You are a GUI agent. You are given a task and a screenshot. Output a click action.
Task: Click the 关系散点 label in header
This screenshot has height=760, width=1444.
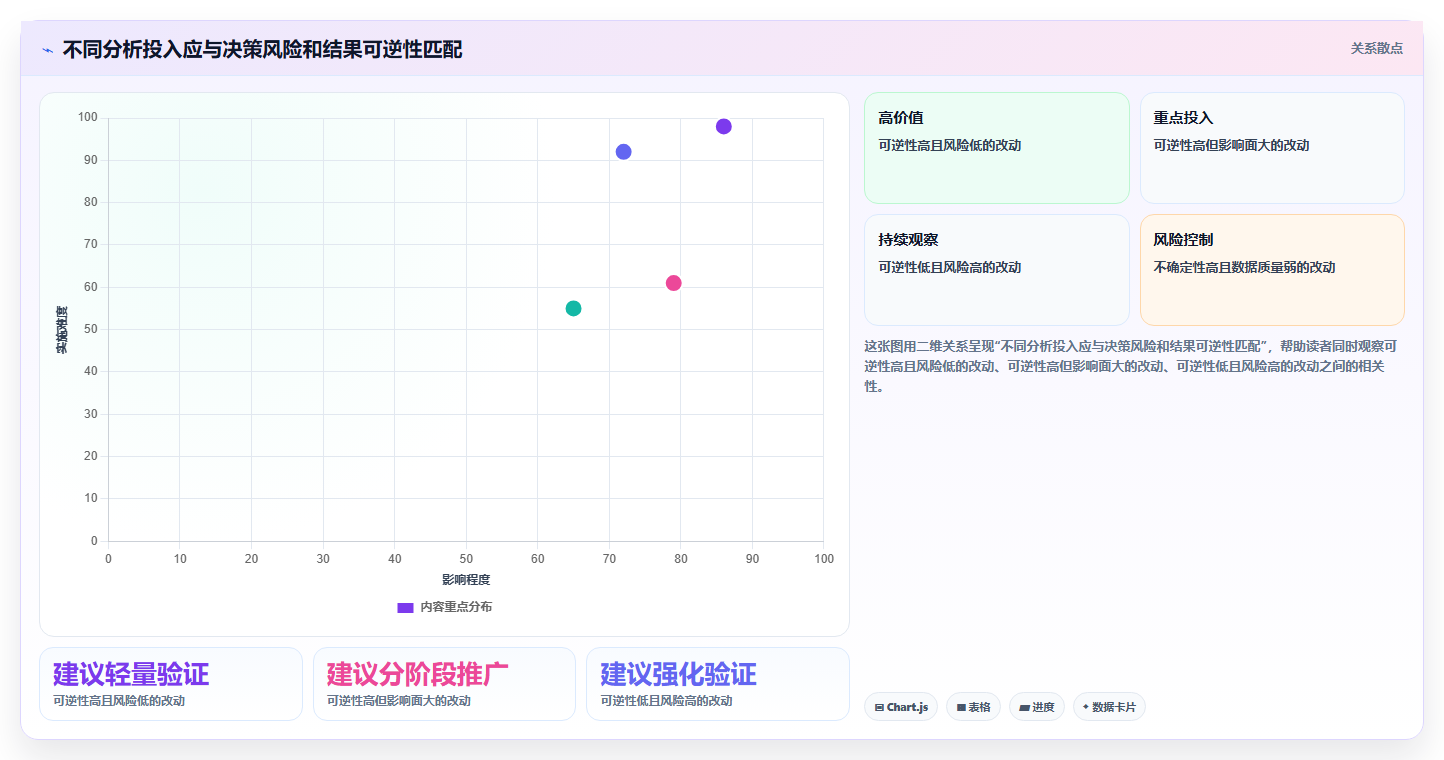point(1376,48)
